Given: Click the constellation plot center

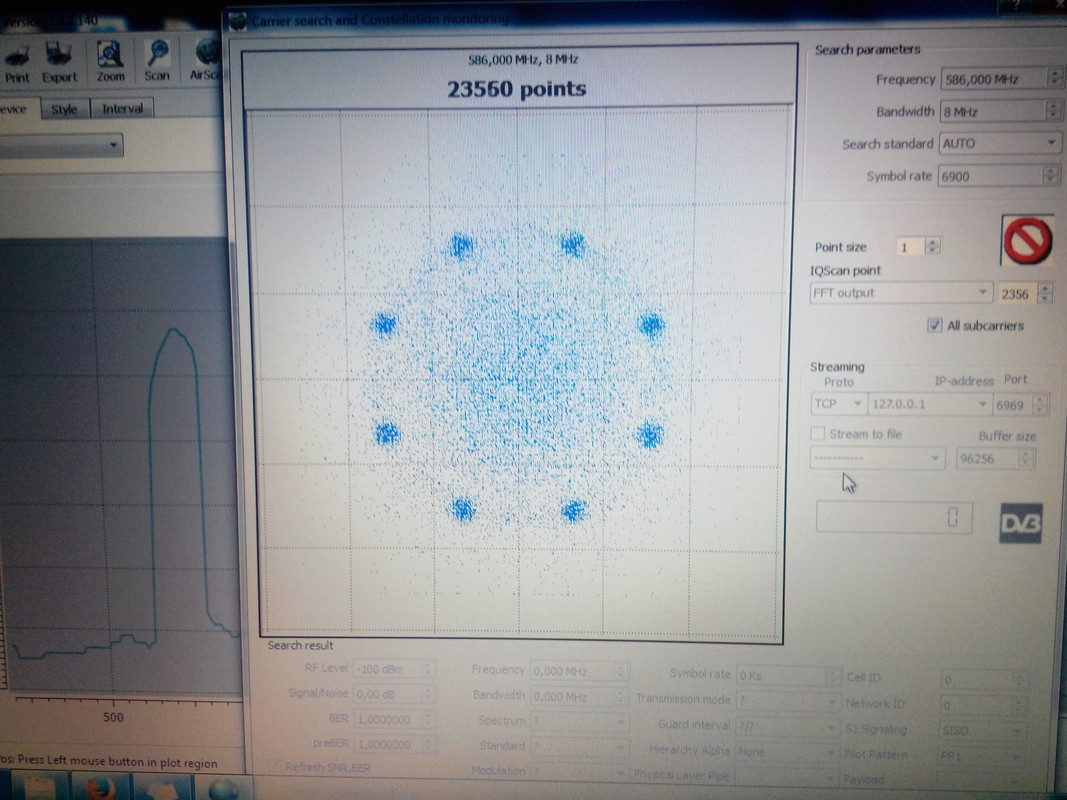Looking at the screenshot, I should pos(519,378).
